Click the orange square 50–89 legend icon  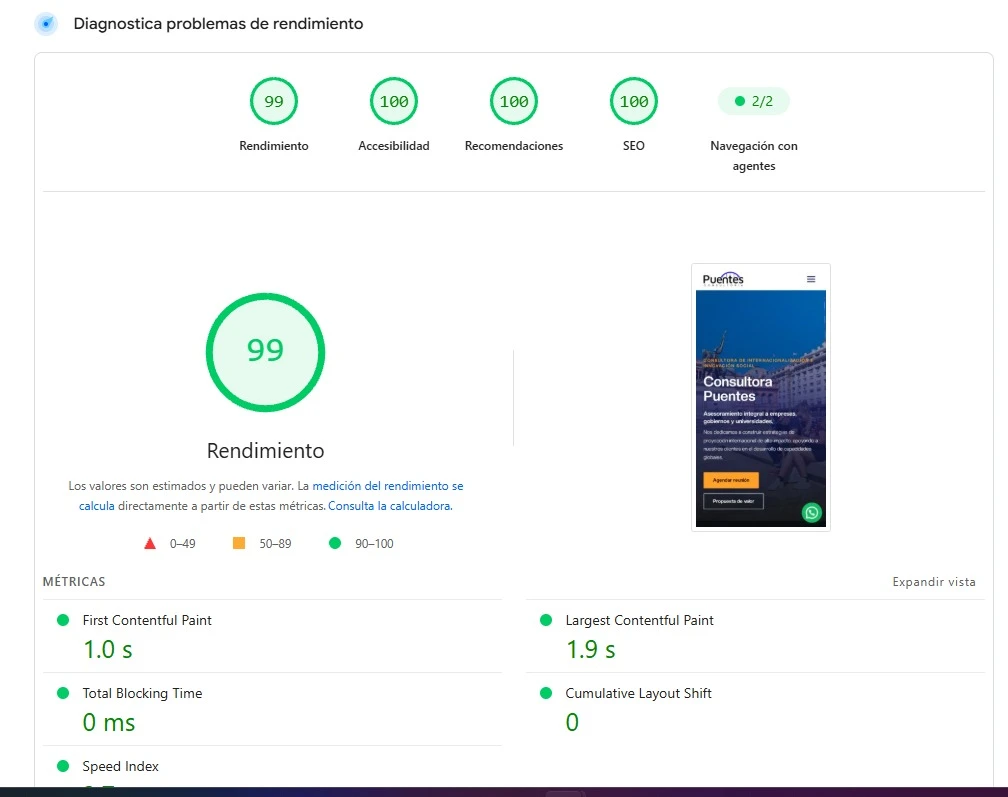(238, 543)
